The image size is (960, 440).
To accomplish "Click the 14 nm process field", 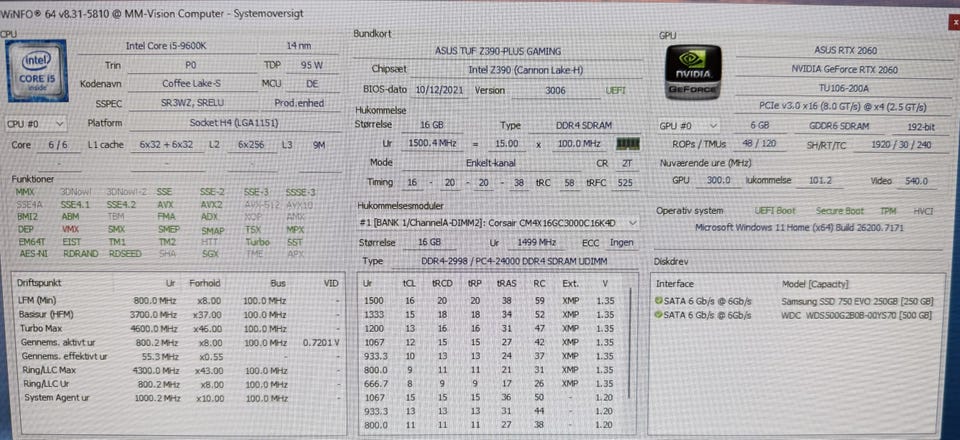I will [x=298, y=46].
